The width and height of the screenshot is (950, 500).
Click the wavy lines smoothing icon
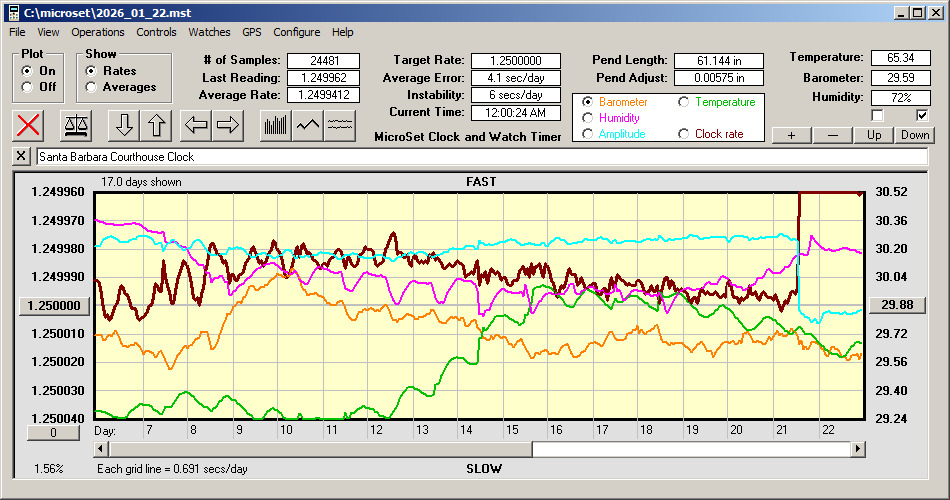[341, 125]
